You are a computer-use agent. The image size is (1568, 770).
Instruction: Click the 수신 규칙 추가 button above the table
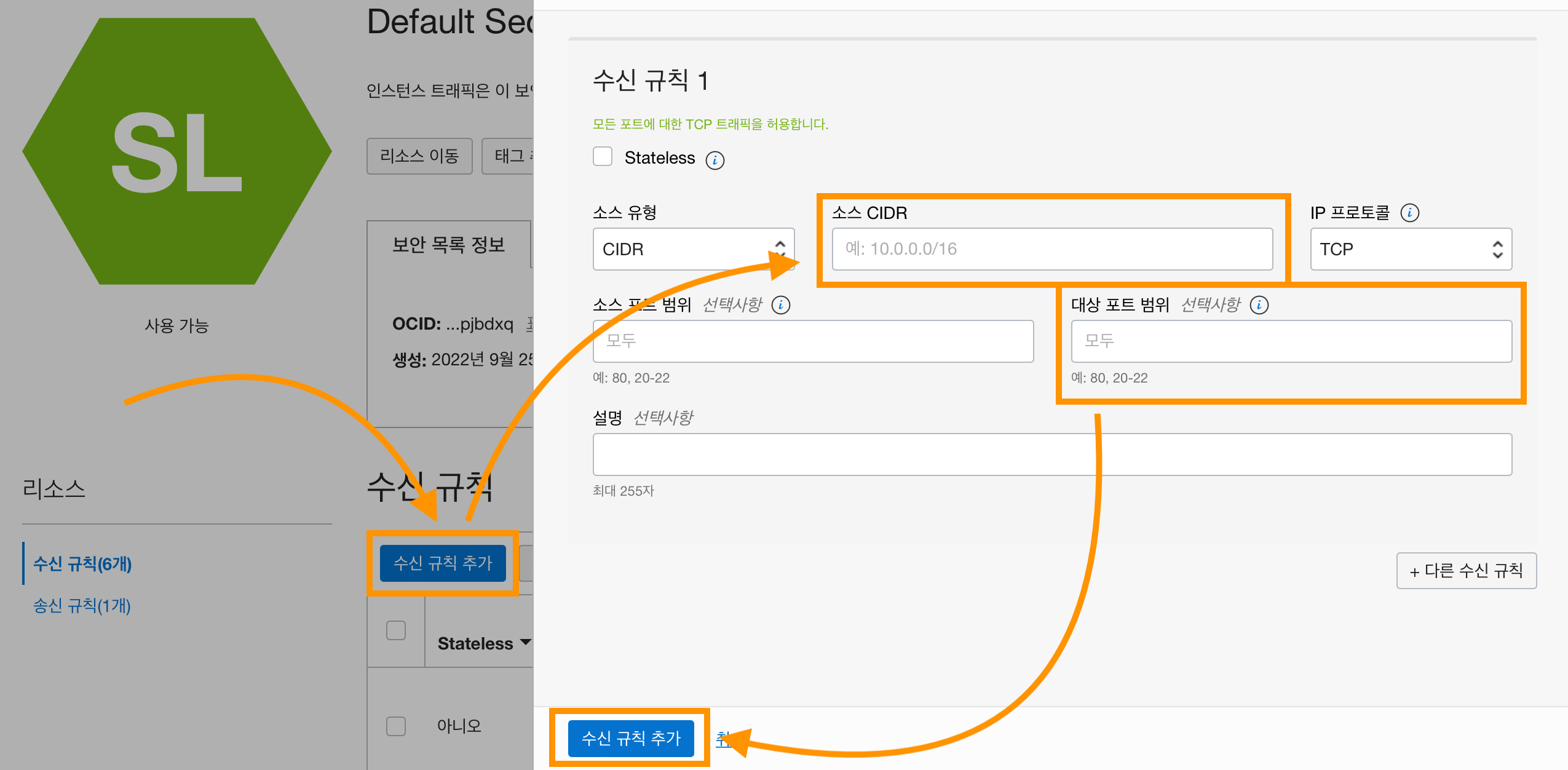(443, 563)
